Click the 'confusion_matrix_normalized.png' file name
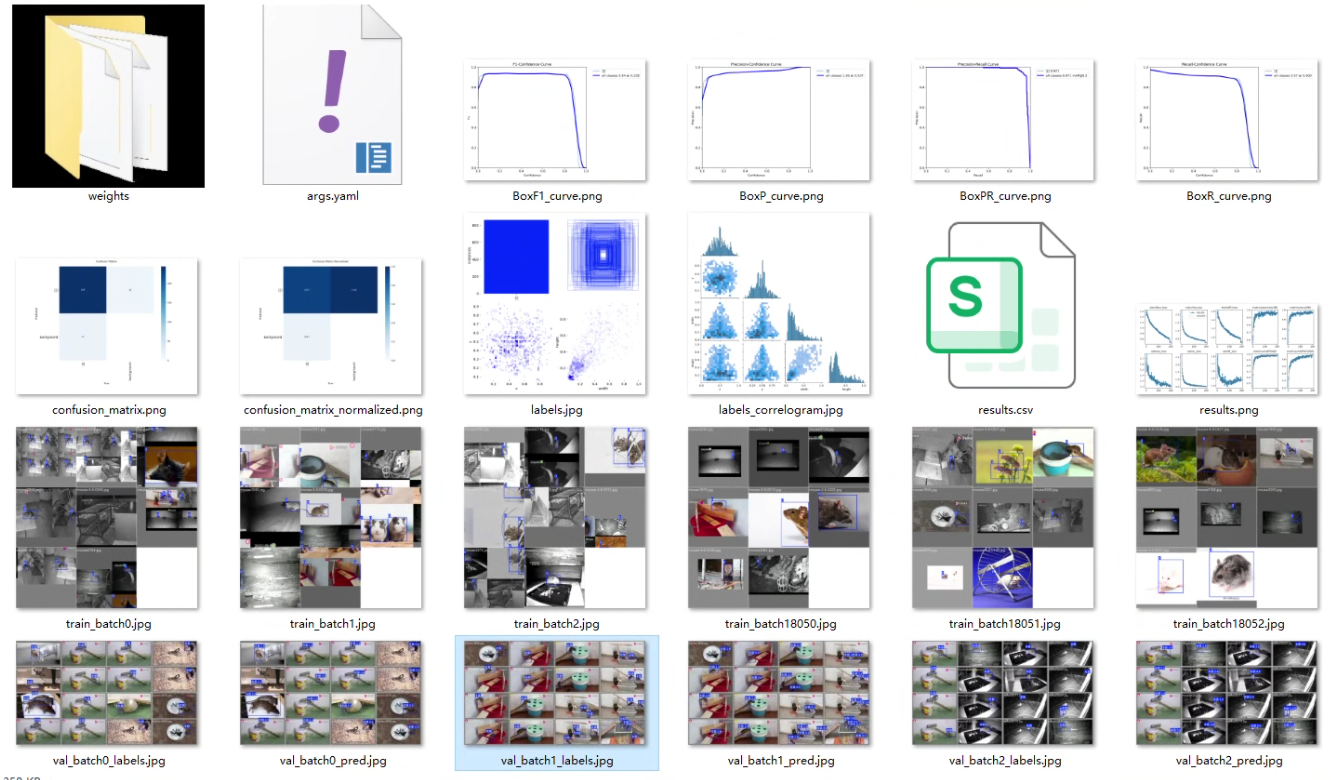Image resolution: width=1331 pixels, height=780 pixels. (333, 410)
